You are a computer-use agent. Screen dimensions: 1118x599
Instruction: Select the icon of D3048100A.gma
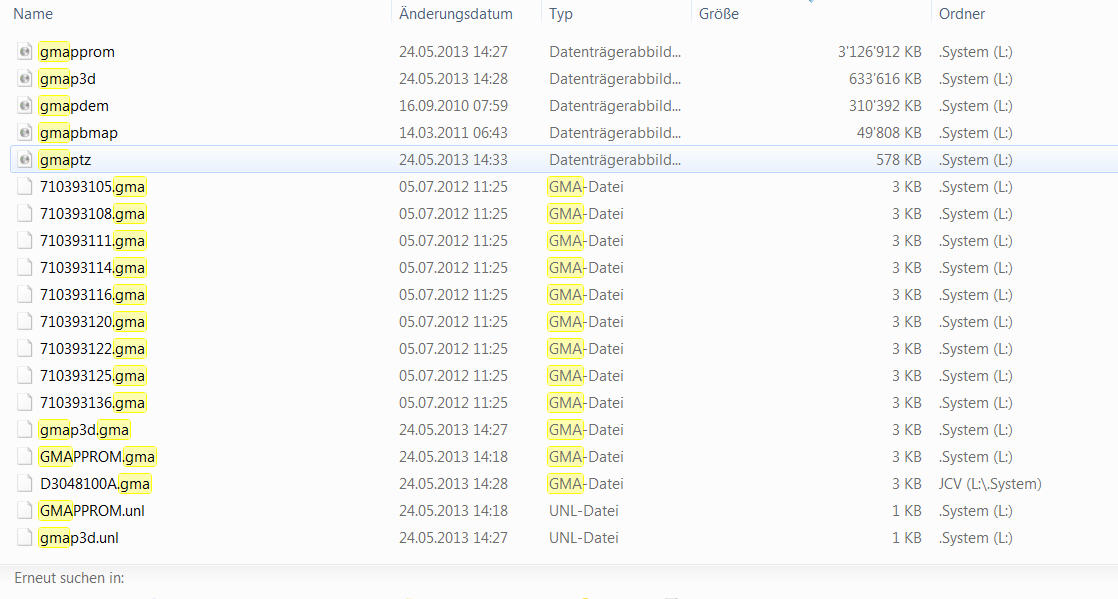point(25,484)
